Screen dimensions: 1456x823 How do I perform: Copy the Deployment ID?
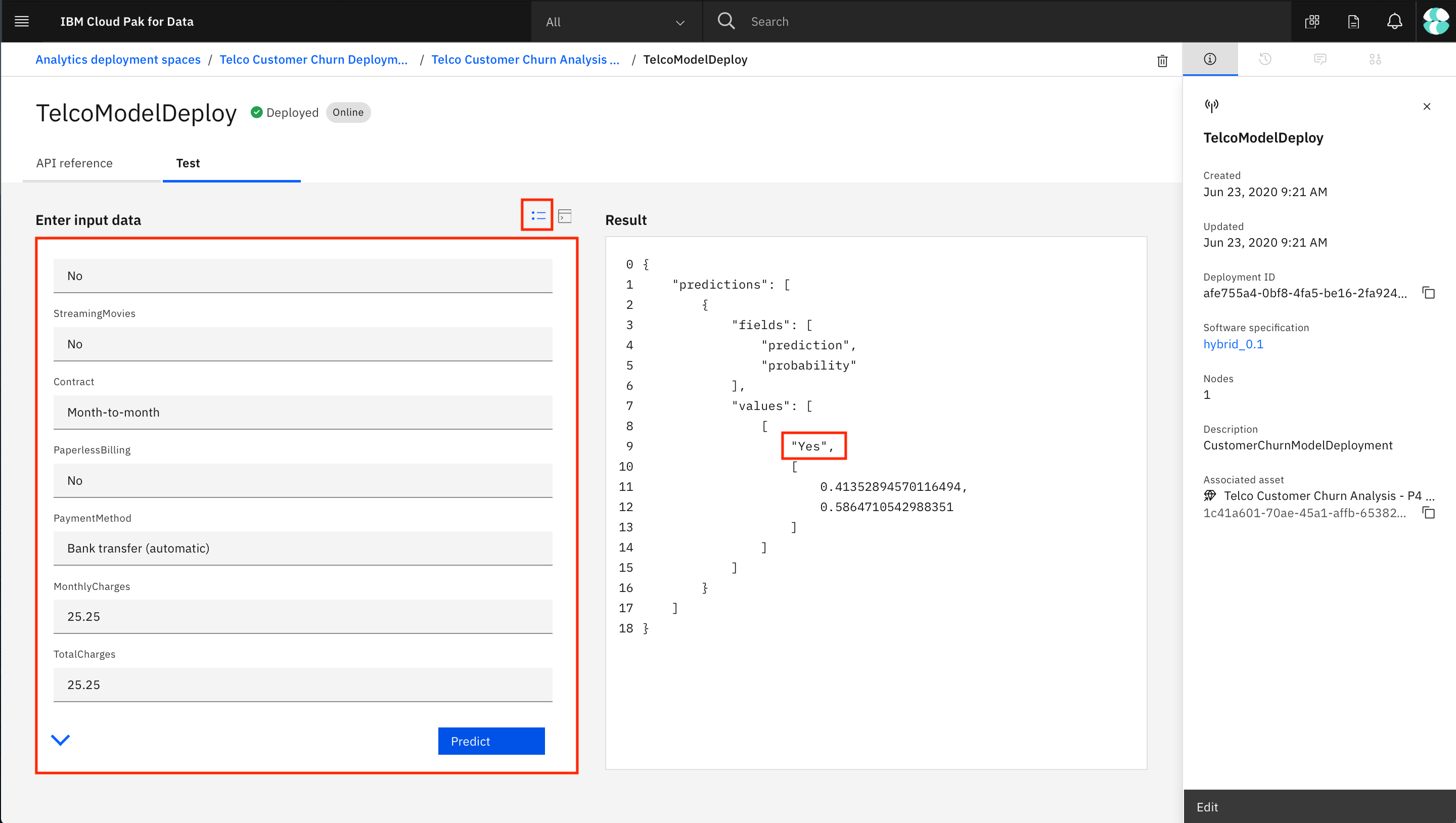click(1428, 293)
